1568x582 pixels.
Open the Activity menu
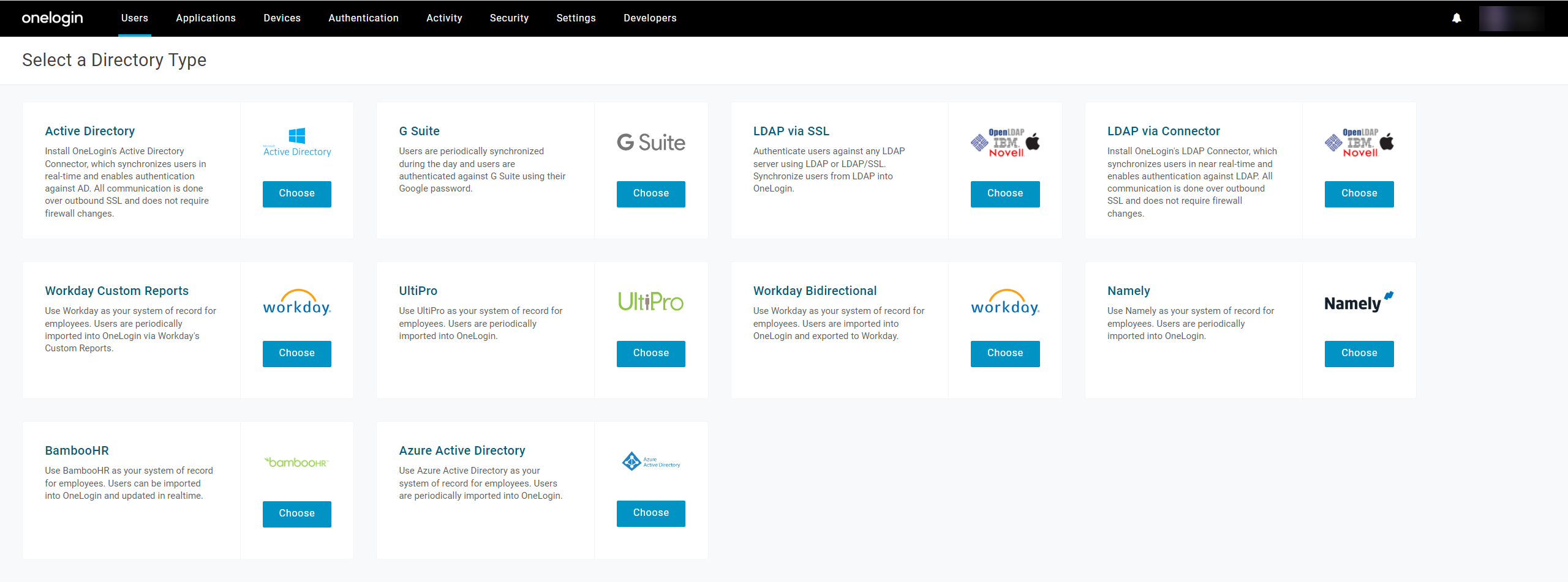click(445, 18)
